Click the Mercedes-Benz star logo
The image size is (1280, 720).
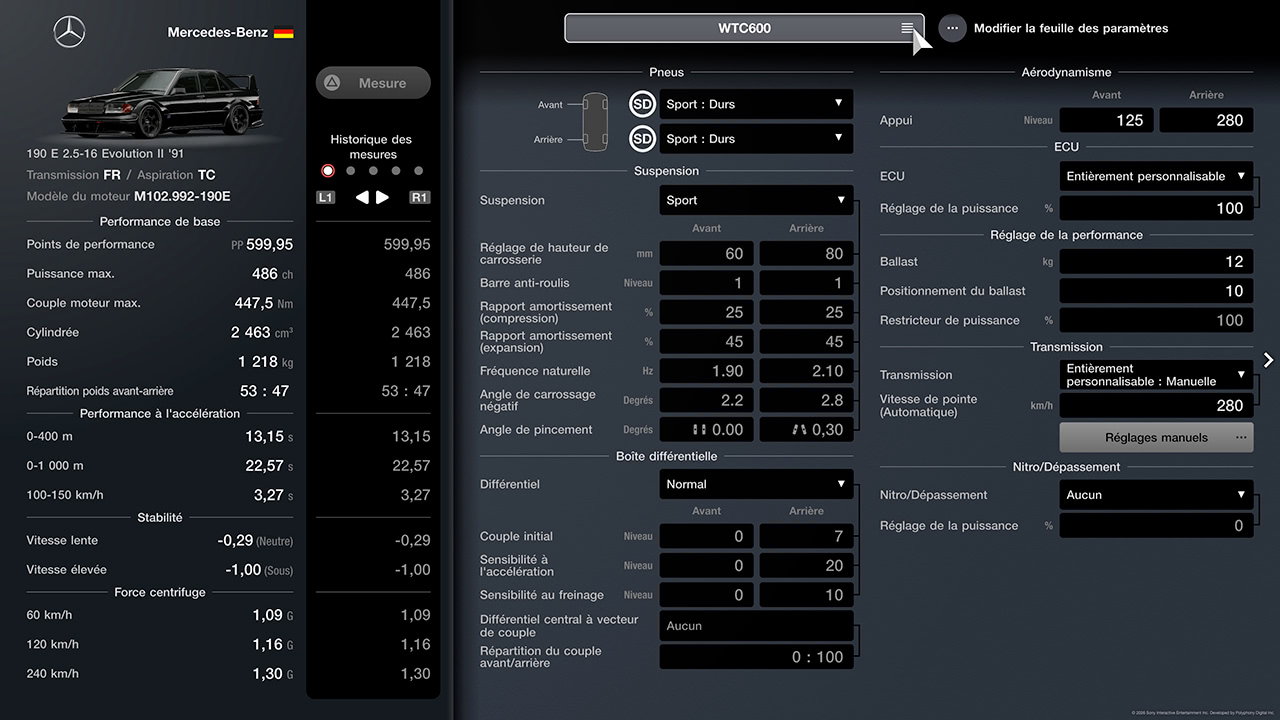[x=69, y=32]
